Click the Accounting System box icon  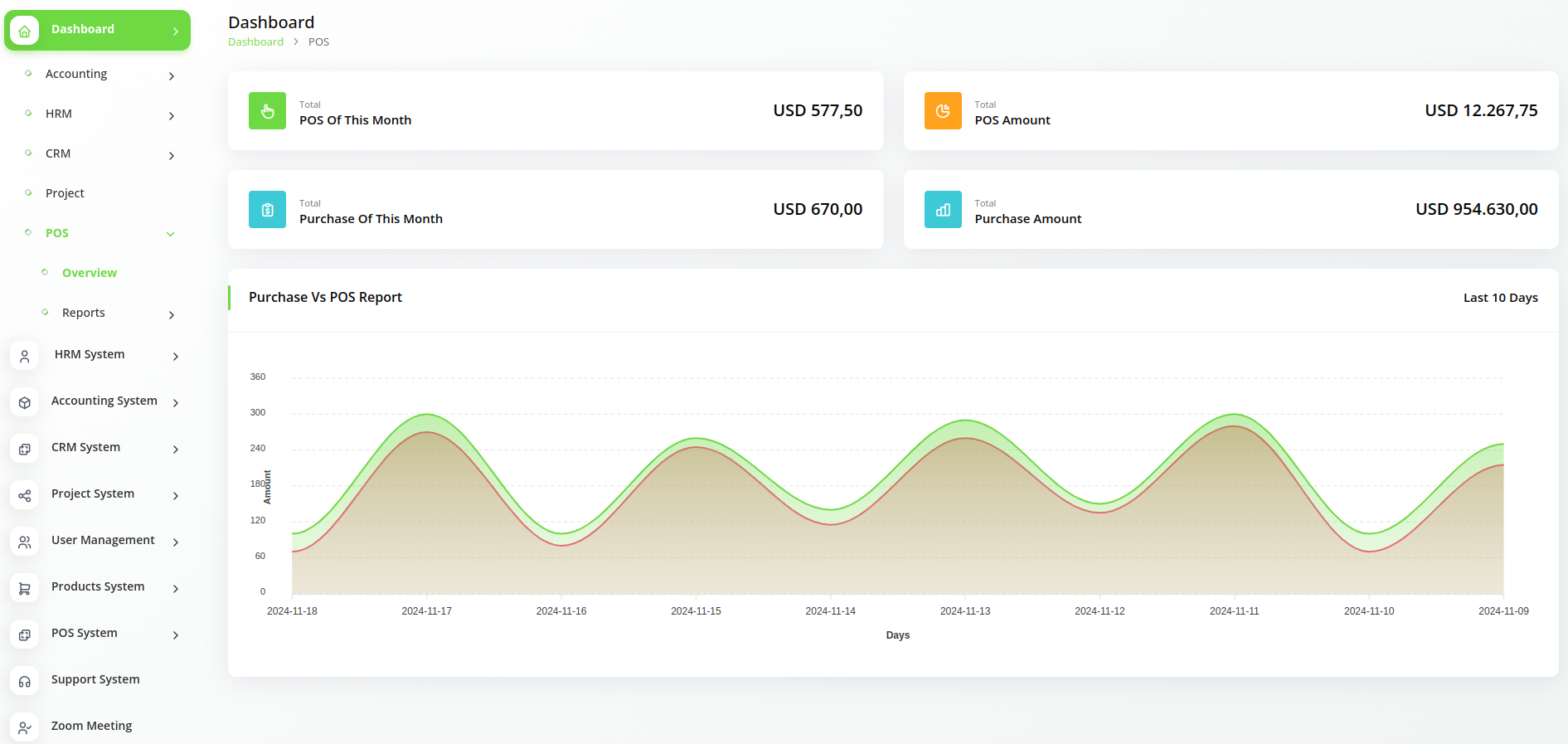[25, 402]
